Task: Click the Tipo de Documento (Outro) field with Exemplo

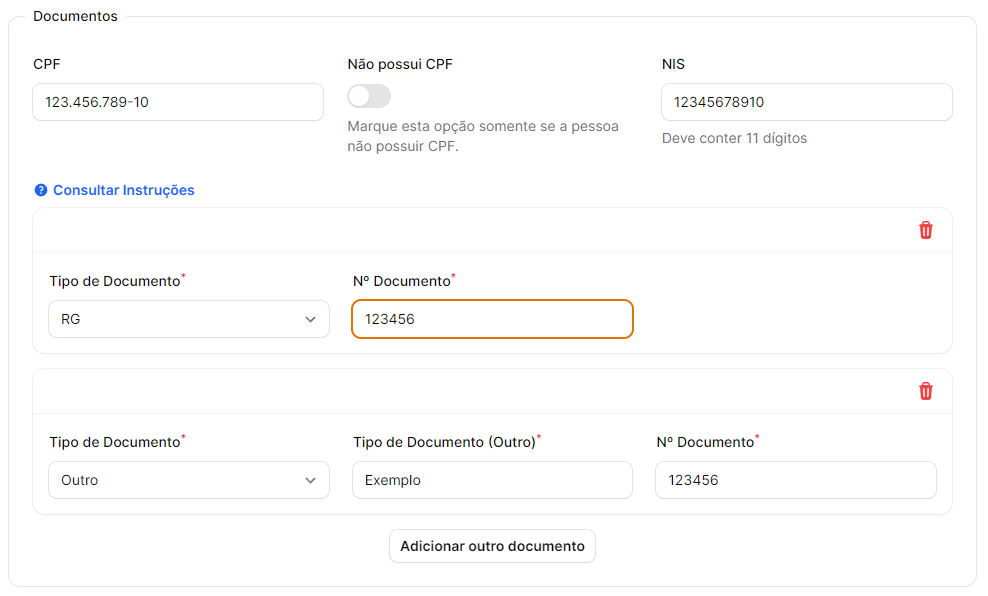Action: [492, 480]
